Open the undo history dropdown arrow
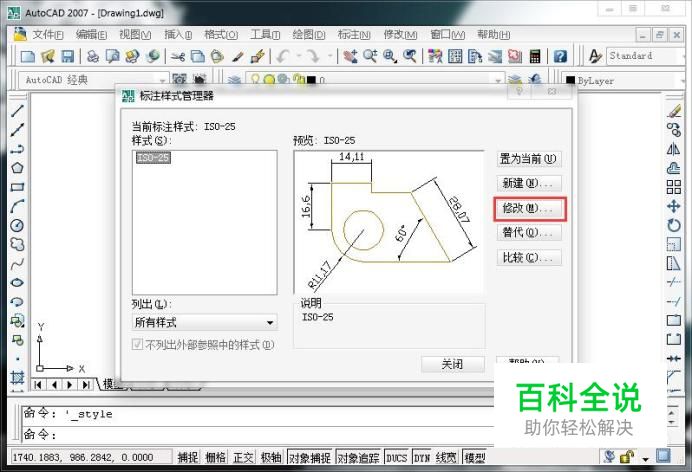This screenshot has width=692, height=472. [299, 56]
